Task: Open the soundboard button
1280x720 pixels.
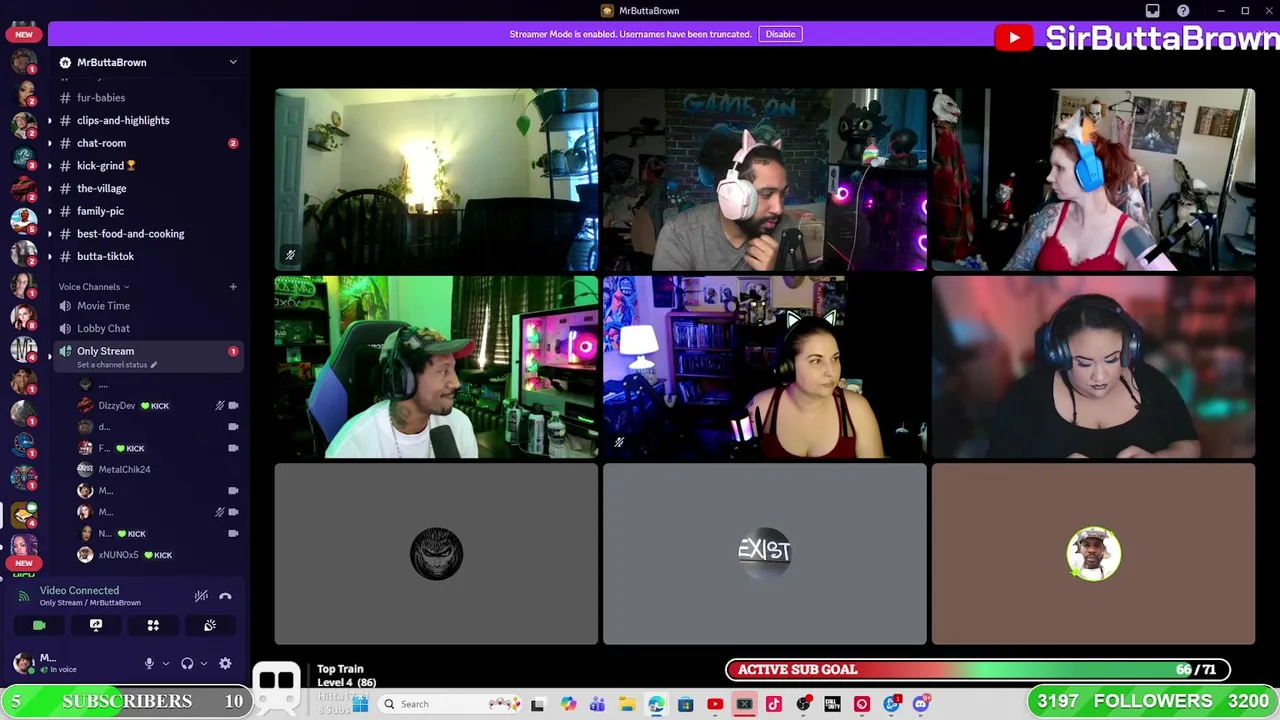Action: pos(210,625)
